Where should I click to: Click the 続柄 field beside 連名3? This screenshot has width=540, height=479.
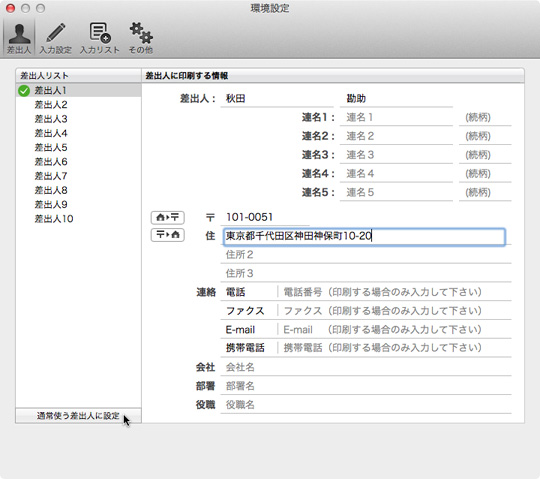[x=485, y=155]
